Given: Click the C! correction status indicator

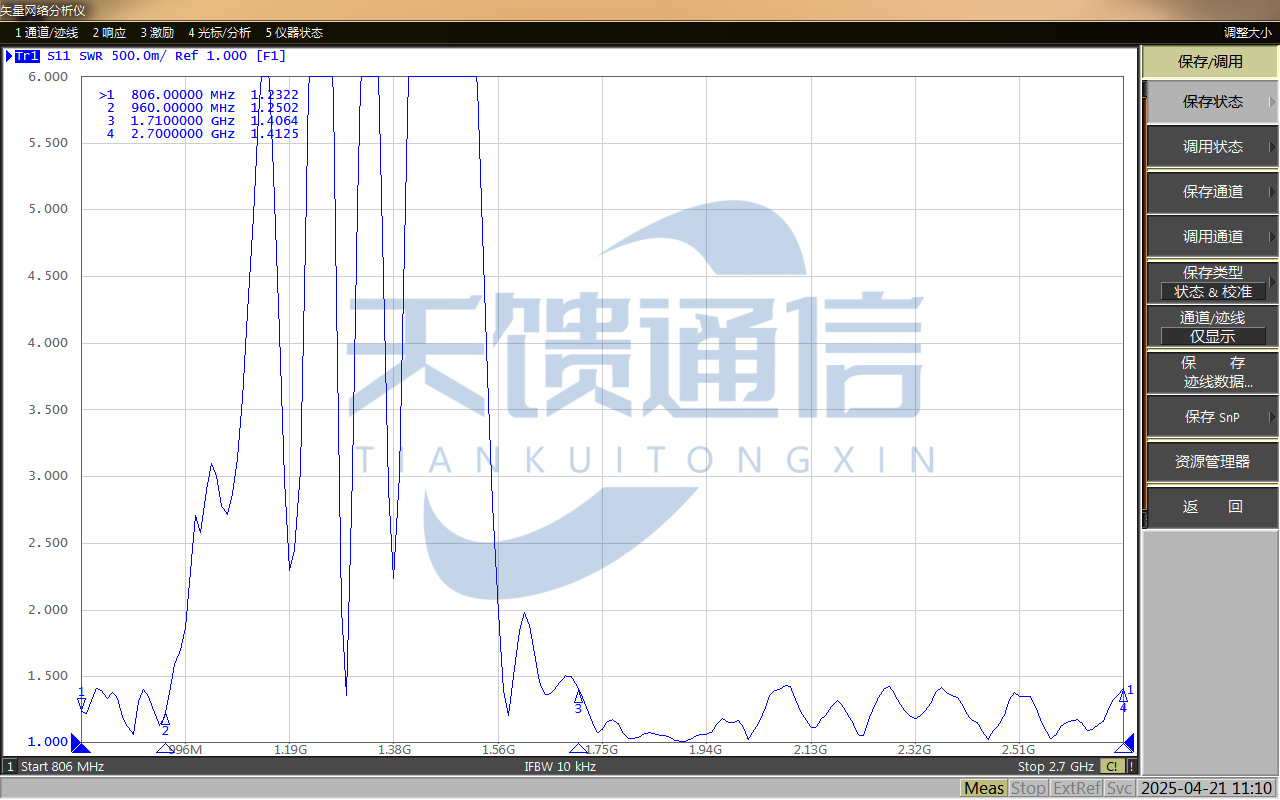Looking at the screenshot, I should (x=1111, y=767).
